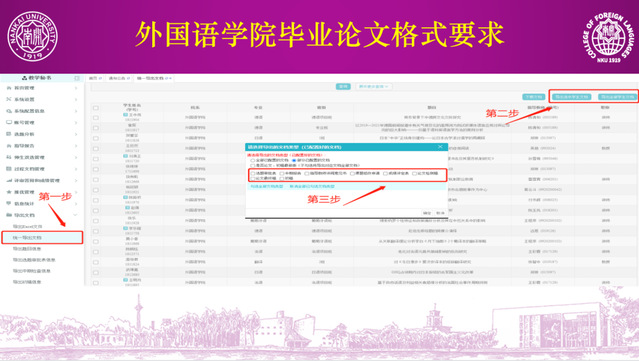Expand the 账号管理 menu chevron
Screen dimensions: 639x361
tap(76, 122)
